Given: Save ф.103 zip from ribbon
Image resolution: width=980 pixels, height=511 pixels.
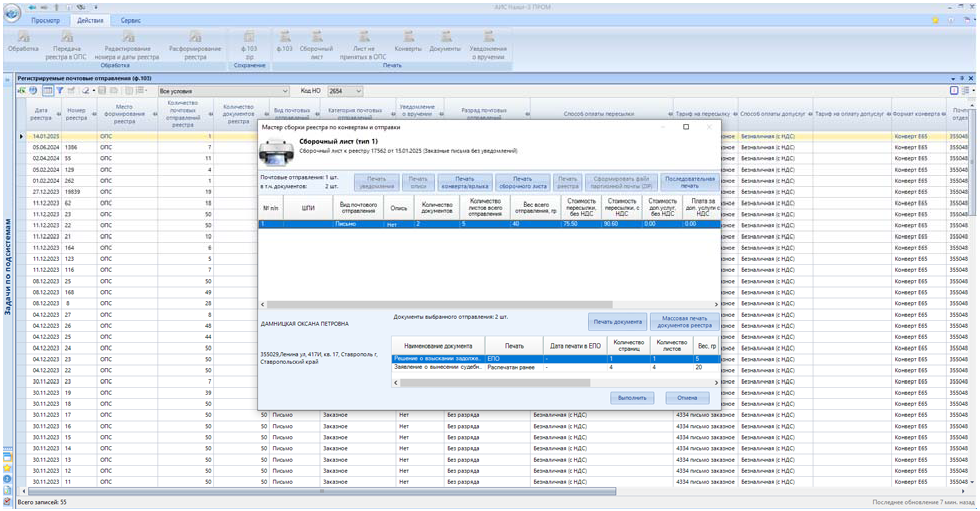Looking at the screenshot, I should click(x=249, y=40).
